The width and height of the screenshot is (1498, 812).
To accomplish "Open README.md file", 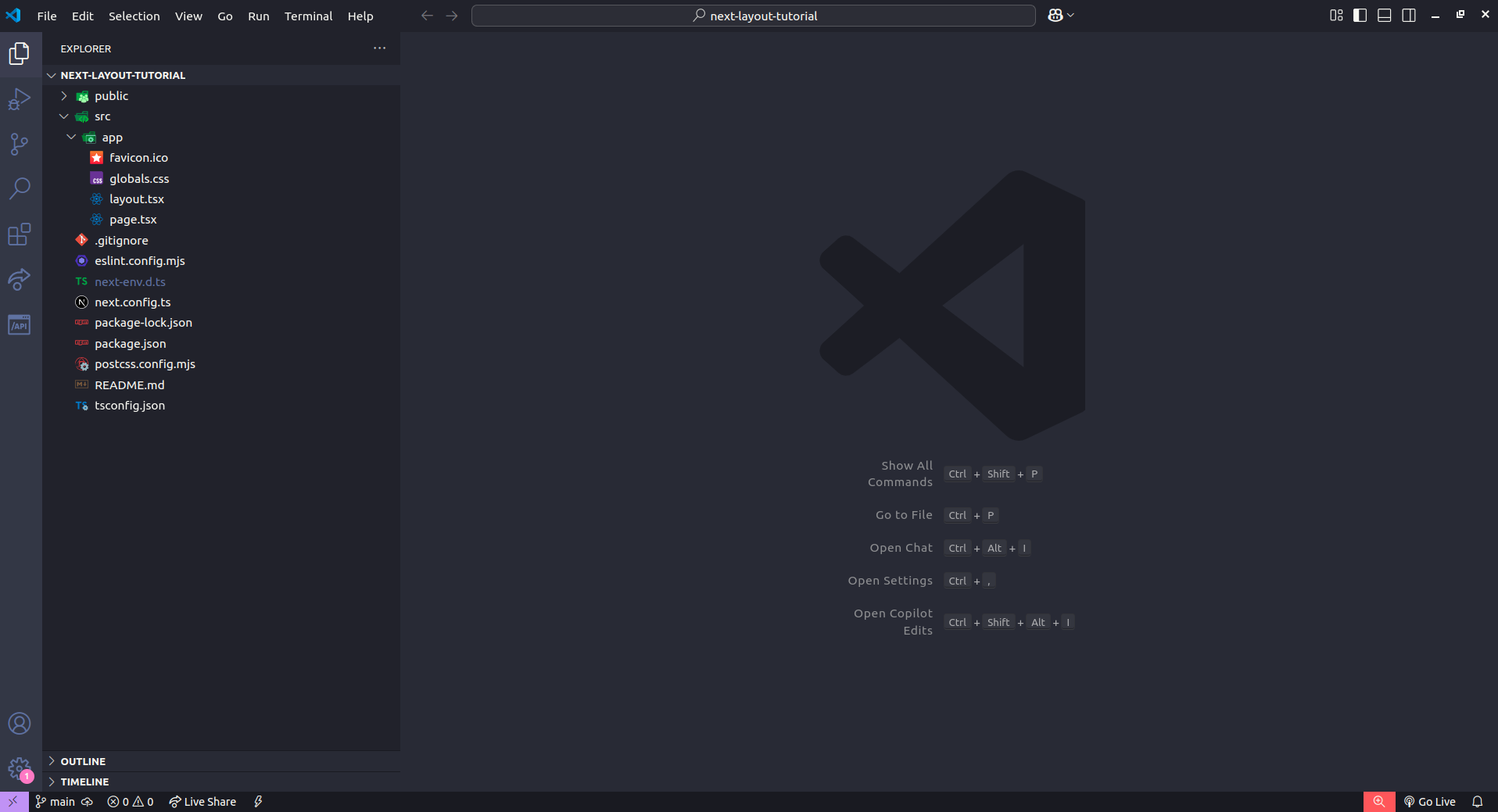I will 222,385.
